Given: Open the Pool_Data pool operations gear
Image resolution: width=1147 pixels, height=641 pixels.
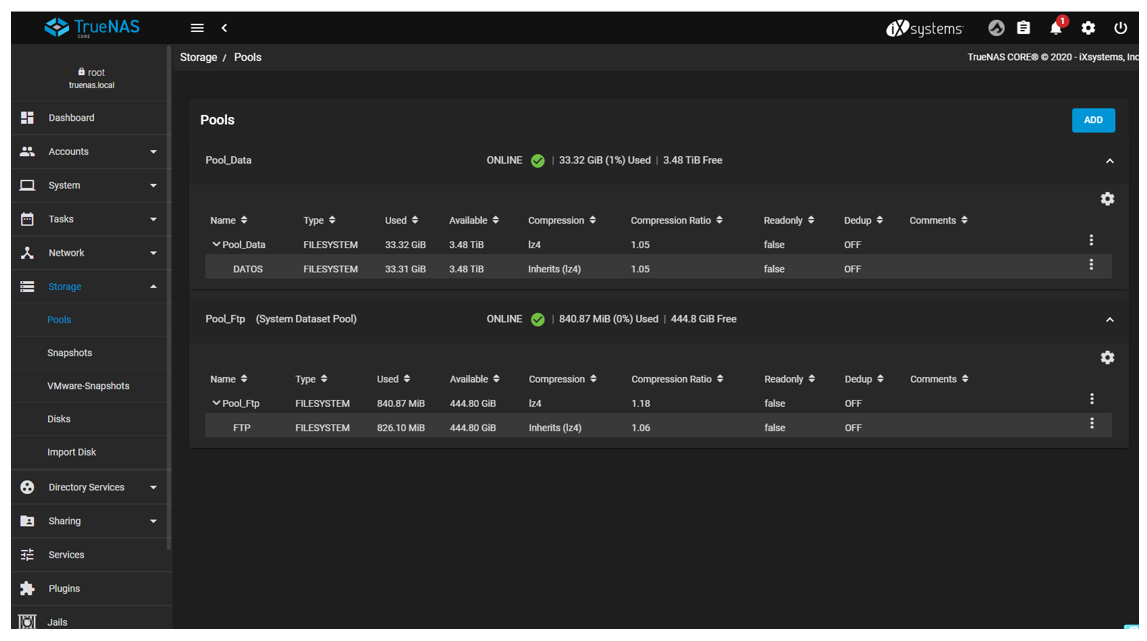Looking at the screenshot, I should point(1107,199).
